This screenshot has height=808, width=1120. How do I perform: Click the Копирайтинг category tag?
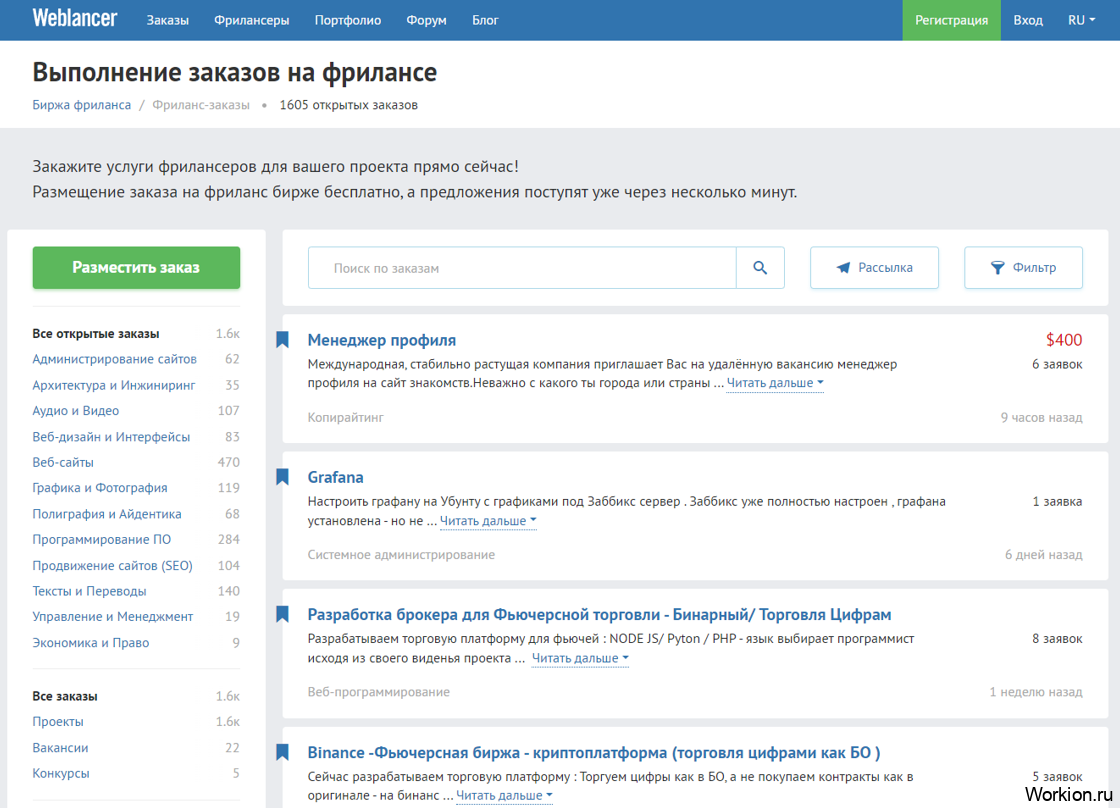click(346, 417)
